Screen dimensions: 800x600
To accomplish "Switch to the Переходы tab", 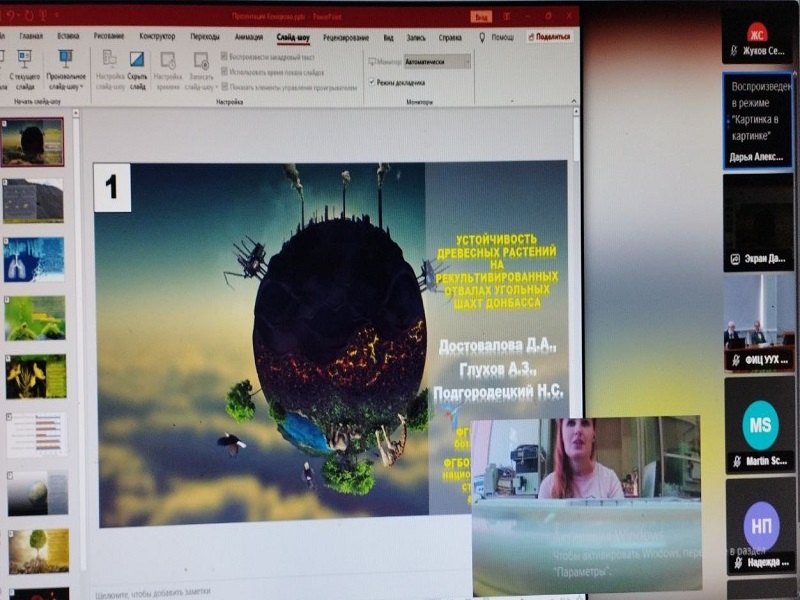I will click(x=205, y=37).
